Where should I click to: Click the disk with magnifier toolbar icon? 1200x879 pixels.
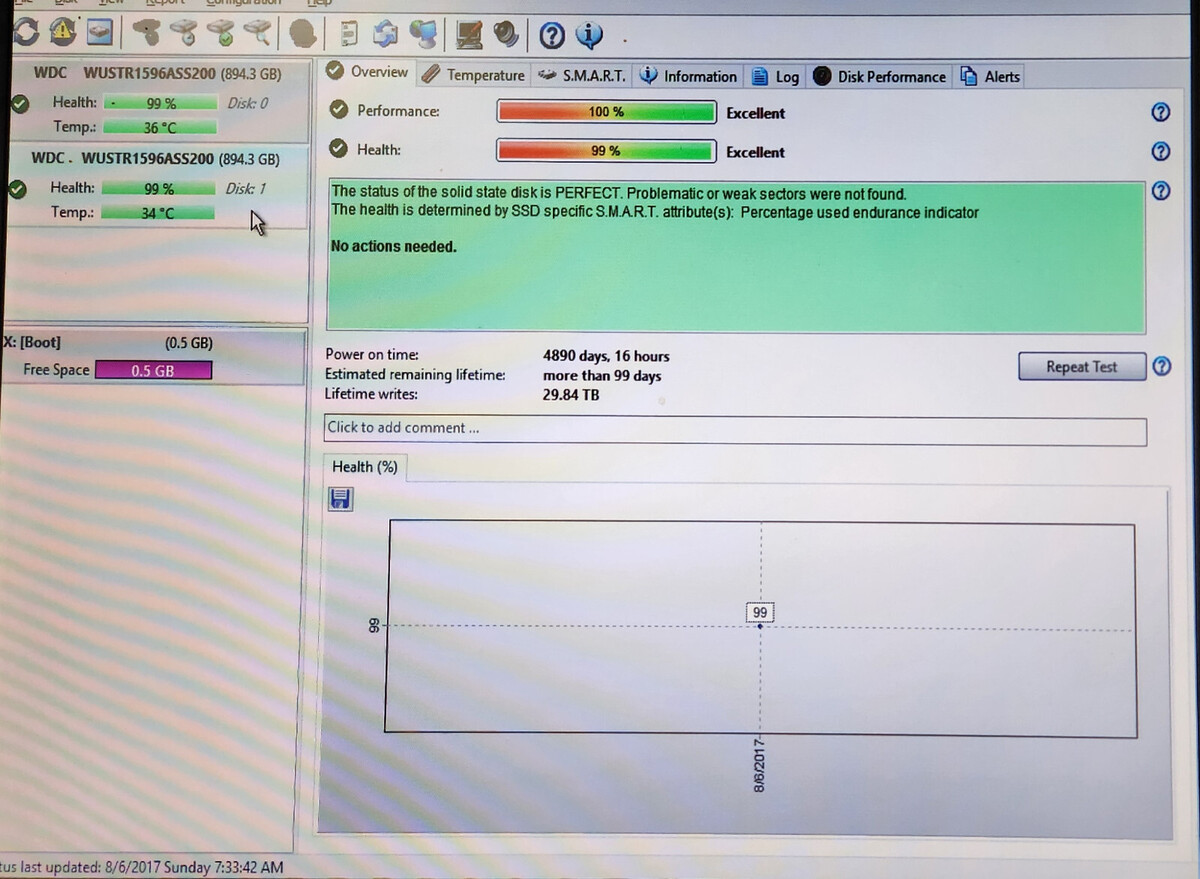pos(261,33)
